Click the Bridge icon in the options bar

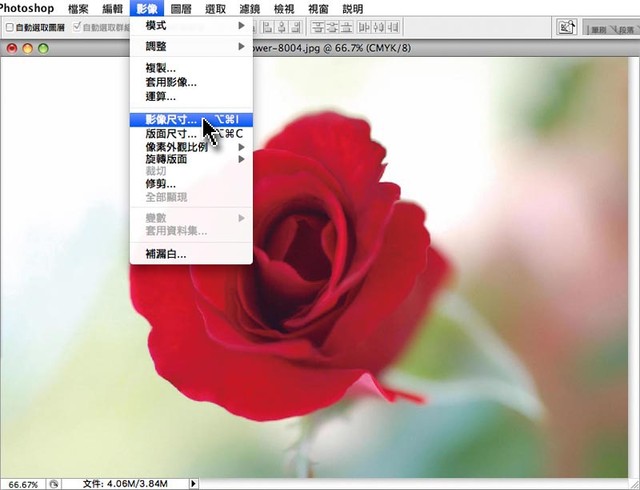pyautogui.click(x=567, y=27)
